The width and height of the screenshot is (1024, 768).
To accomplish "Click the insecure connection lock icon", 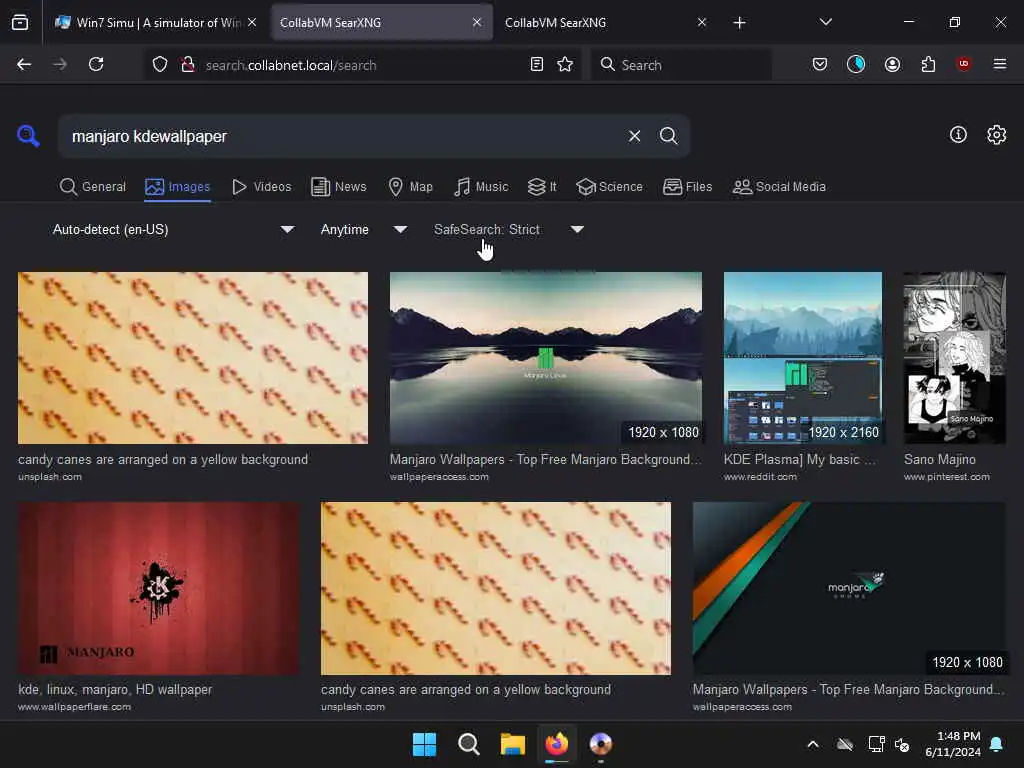I will [188, 65].
